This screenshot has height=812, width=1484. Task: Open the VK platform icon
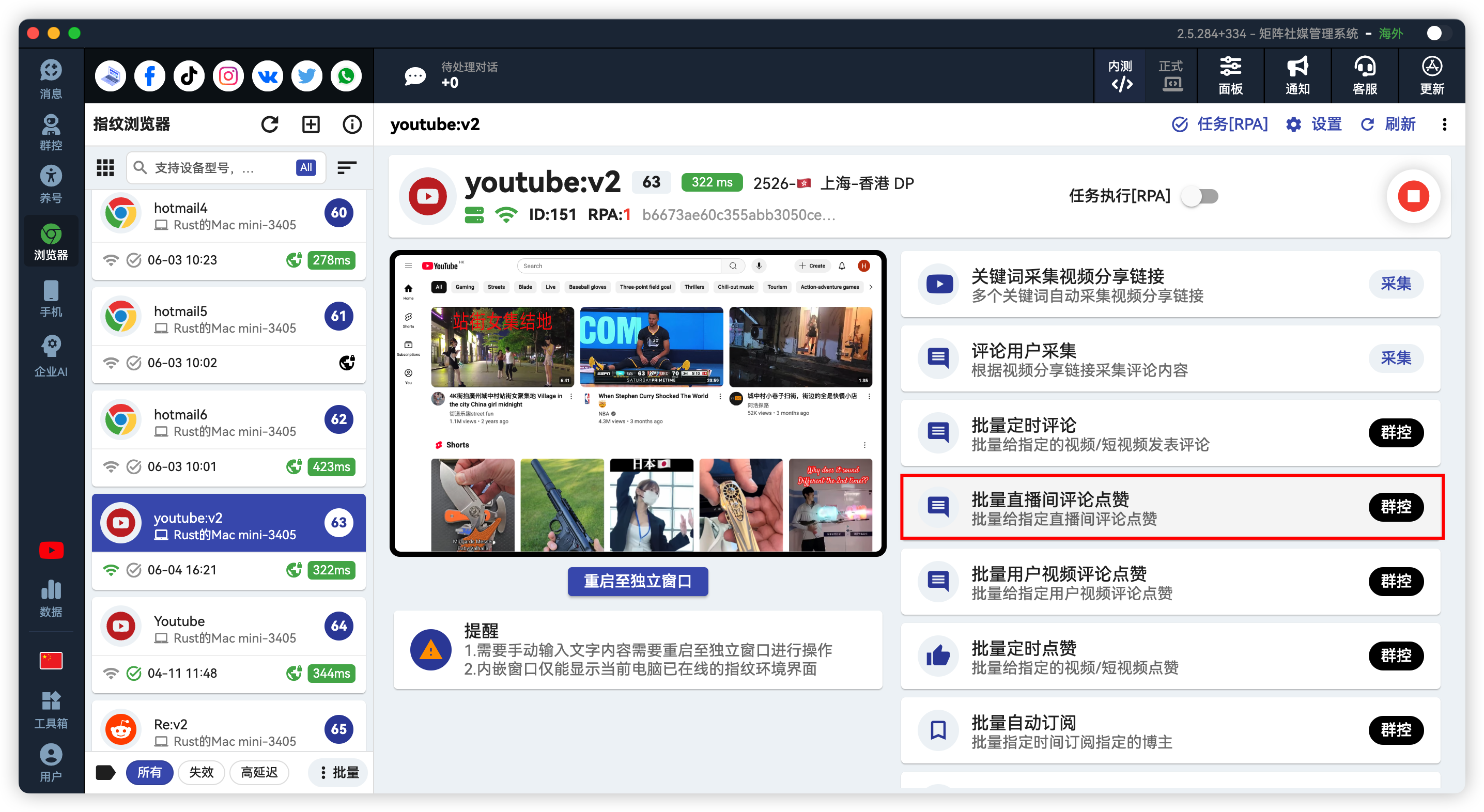[267, 76]
